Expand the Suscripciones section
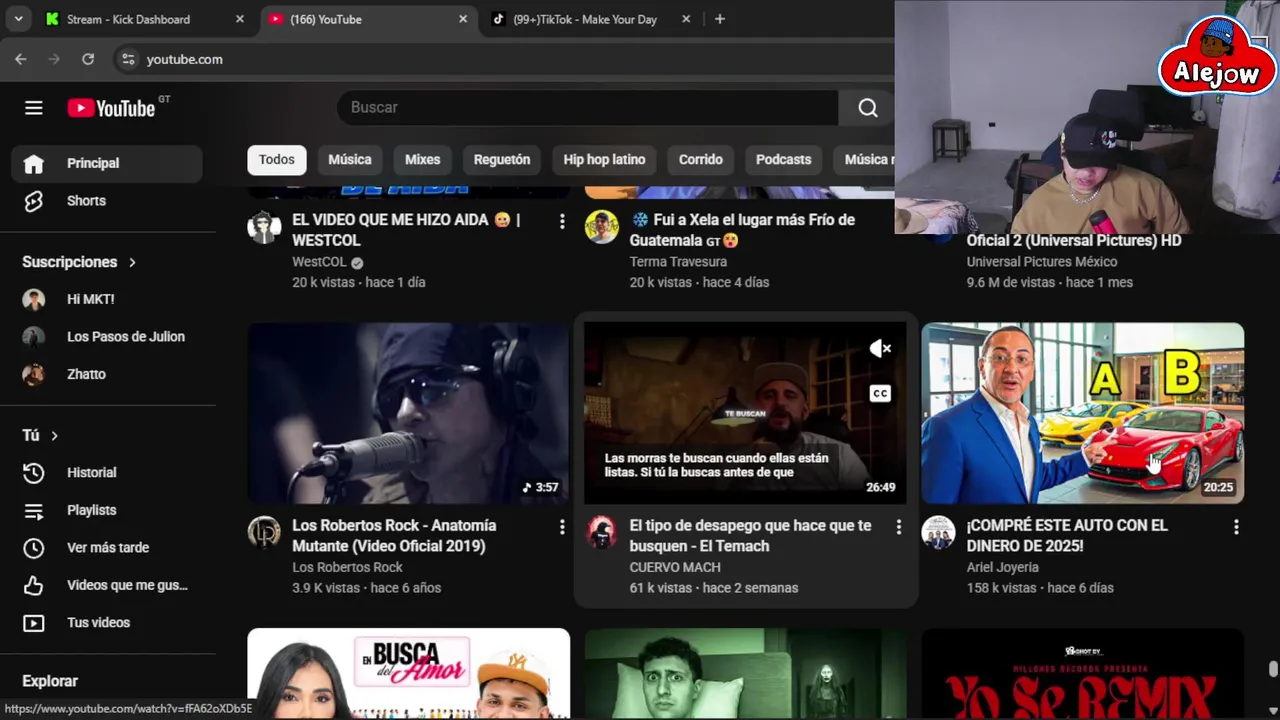This screenshot has height=720, width=1280. (x=79, y=262)
